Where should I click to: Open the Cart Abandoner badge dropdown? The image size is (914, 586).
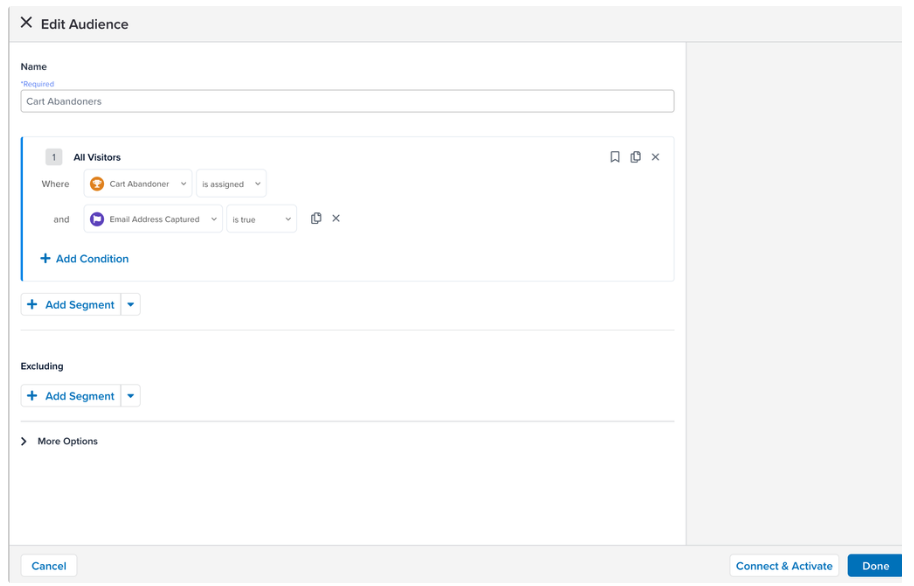click(138, 184)
